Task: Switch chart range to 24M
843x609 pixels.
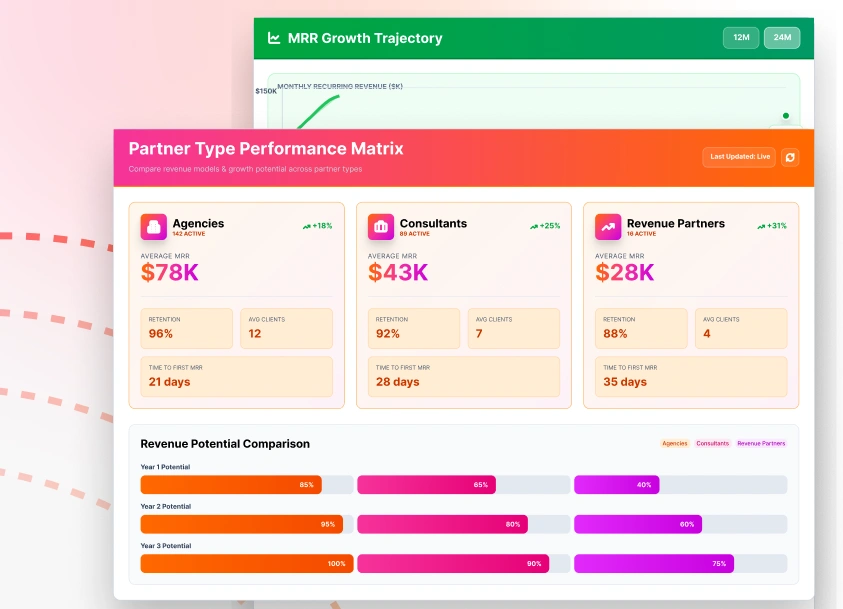Action: click(x=782, y=38)
